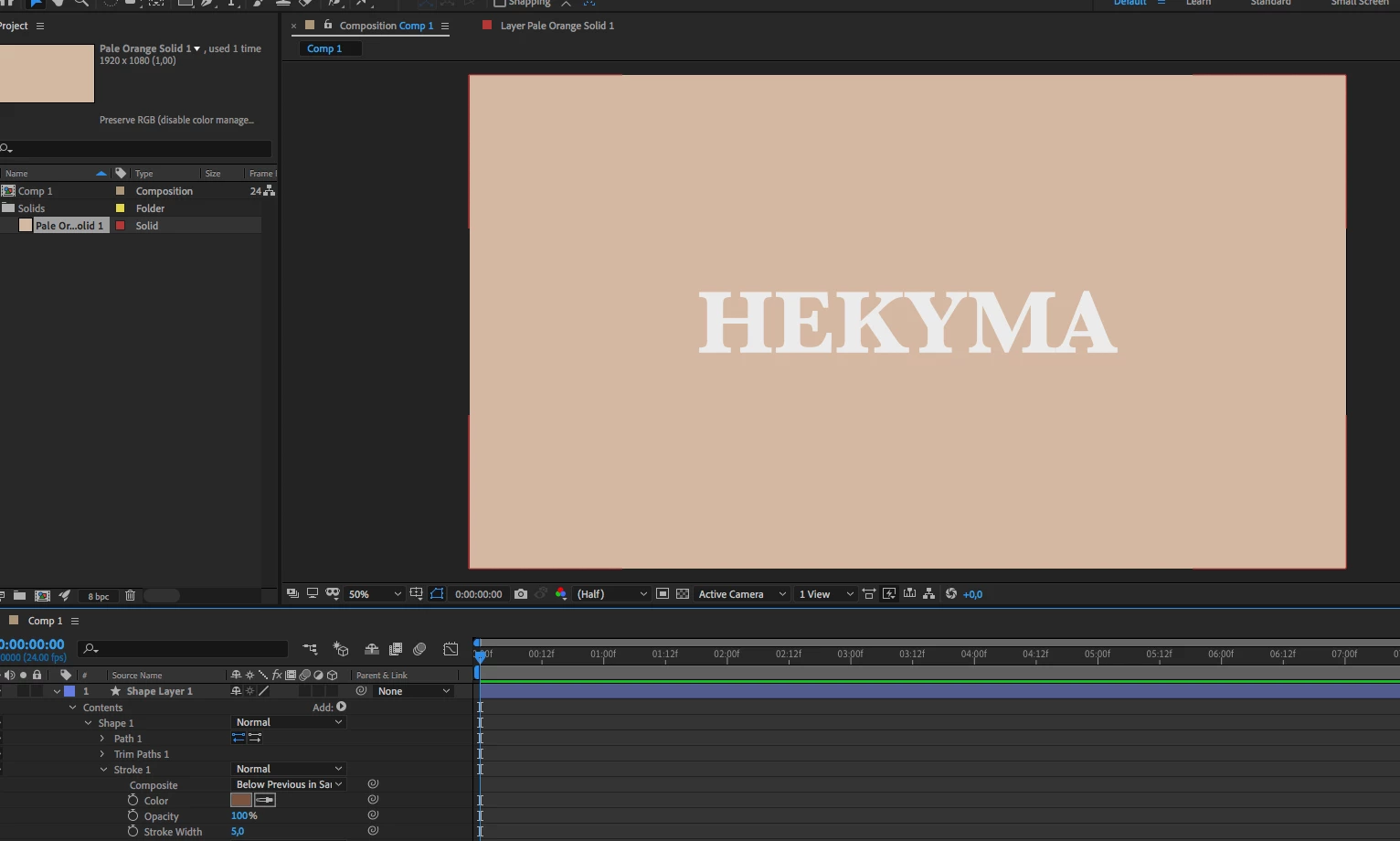This screenshot has height=841, width=1400.
Task: Open the Fast Previews options
Action: pyautogui.click(x=889, y=593)
